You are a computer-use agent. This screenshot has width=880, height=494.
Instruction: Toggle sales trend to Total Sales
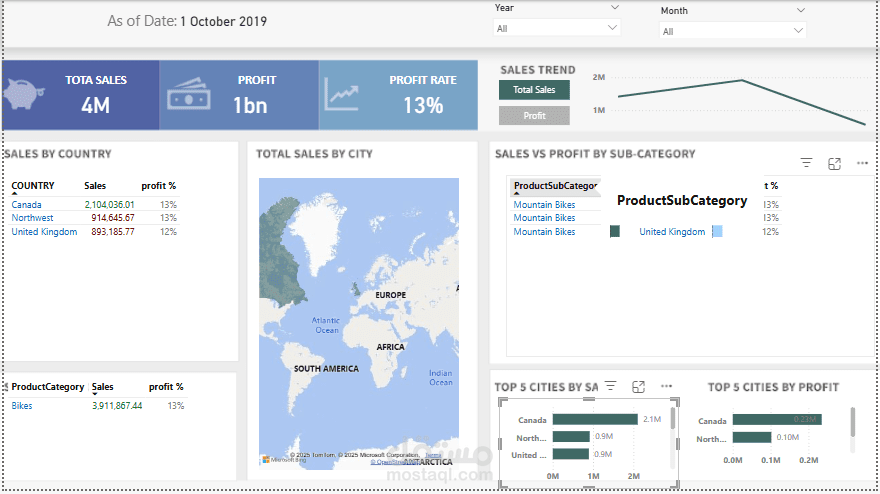coord(534,90)
